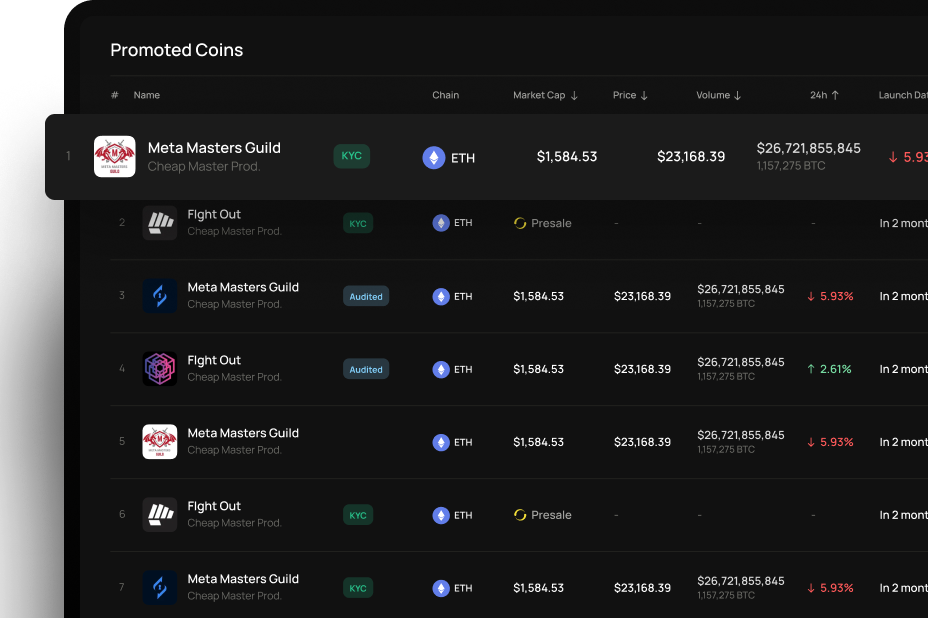Click the $1,584.53 market cap in row 3
This screenshot has width=928, height=618.
[x=539, y=296]
